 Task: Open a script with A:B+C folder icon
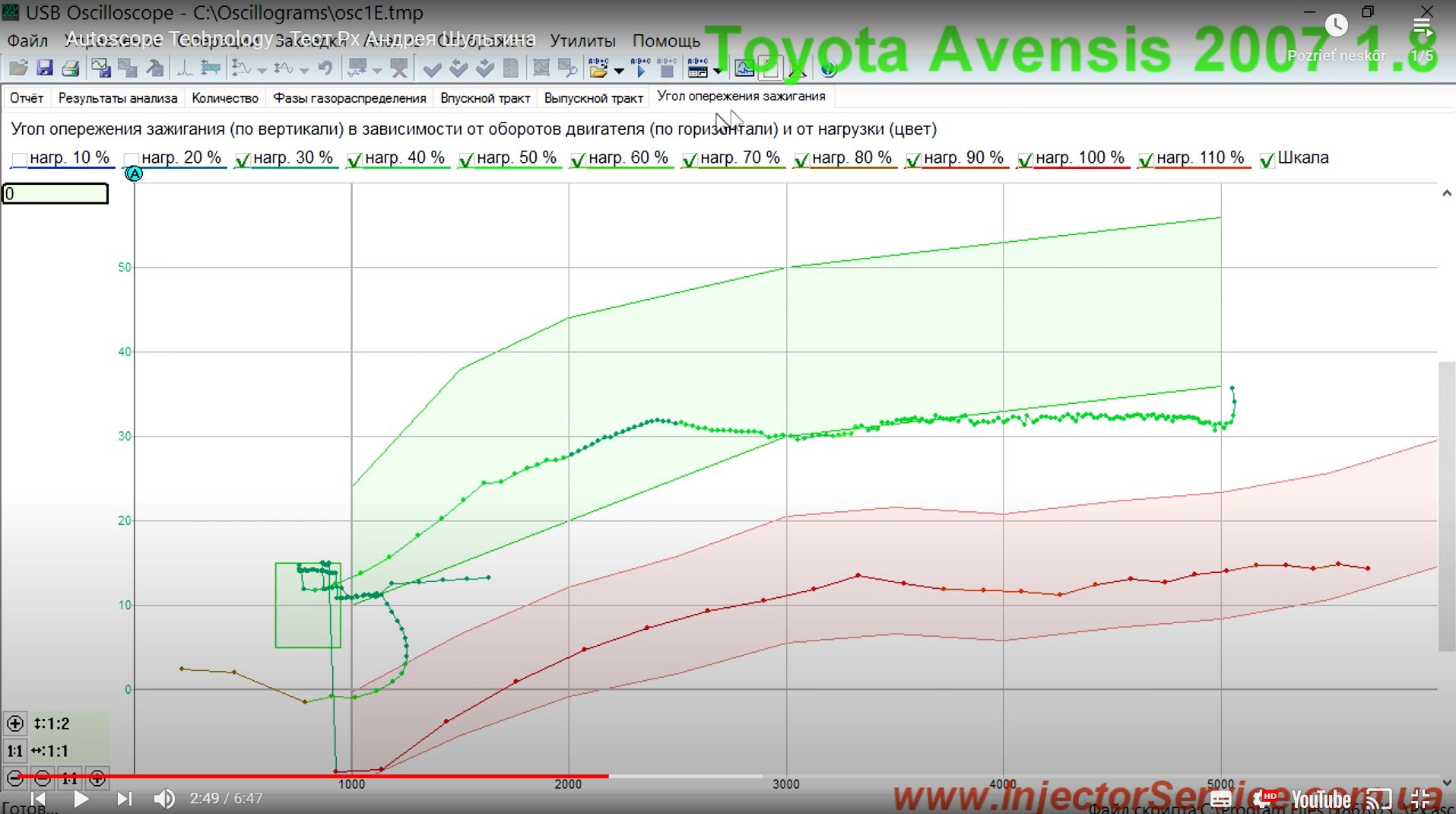coord(598,68)
